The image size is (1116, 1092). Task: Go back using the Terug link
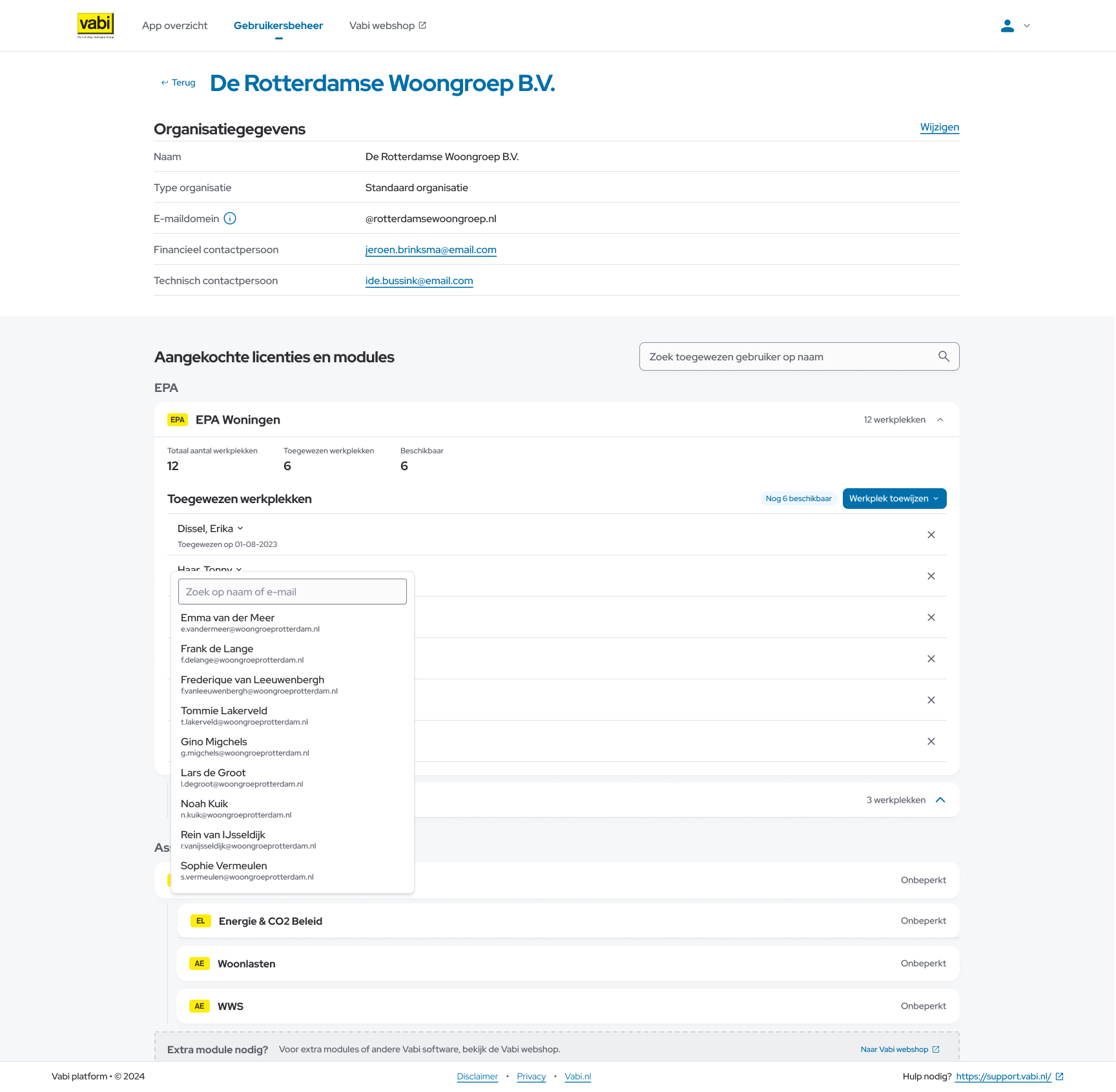point(178,83)
